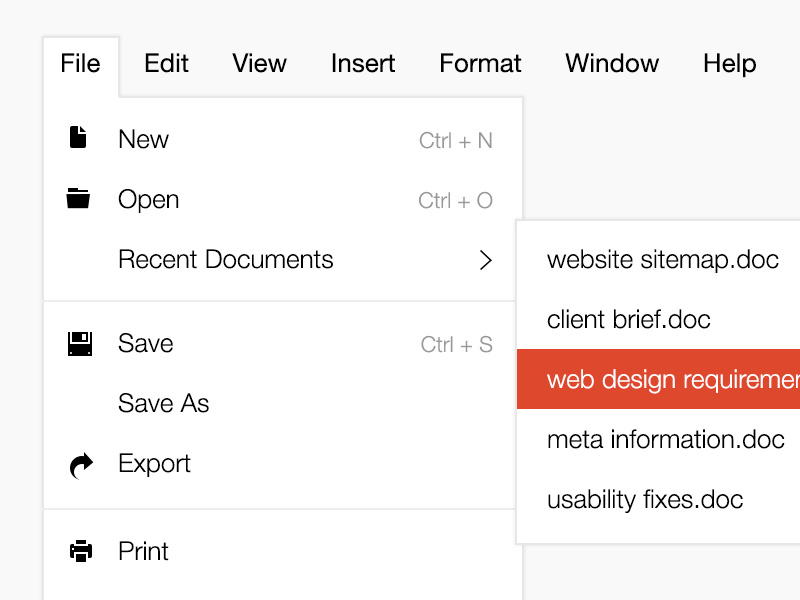Click the Open folder icon
800x600 pixels.
(x=78, y=198)
